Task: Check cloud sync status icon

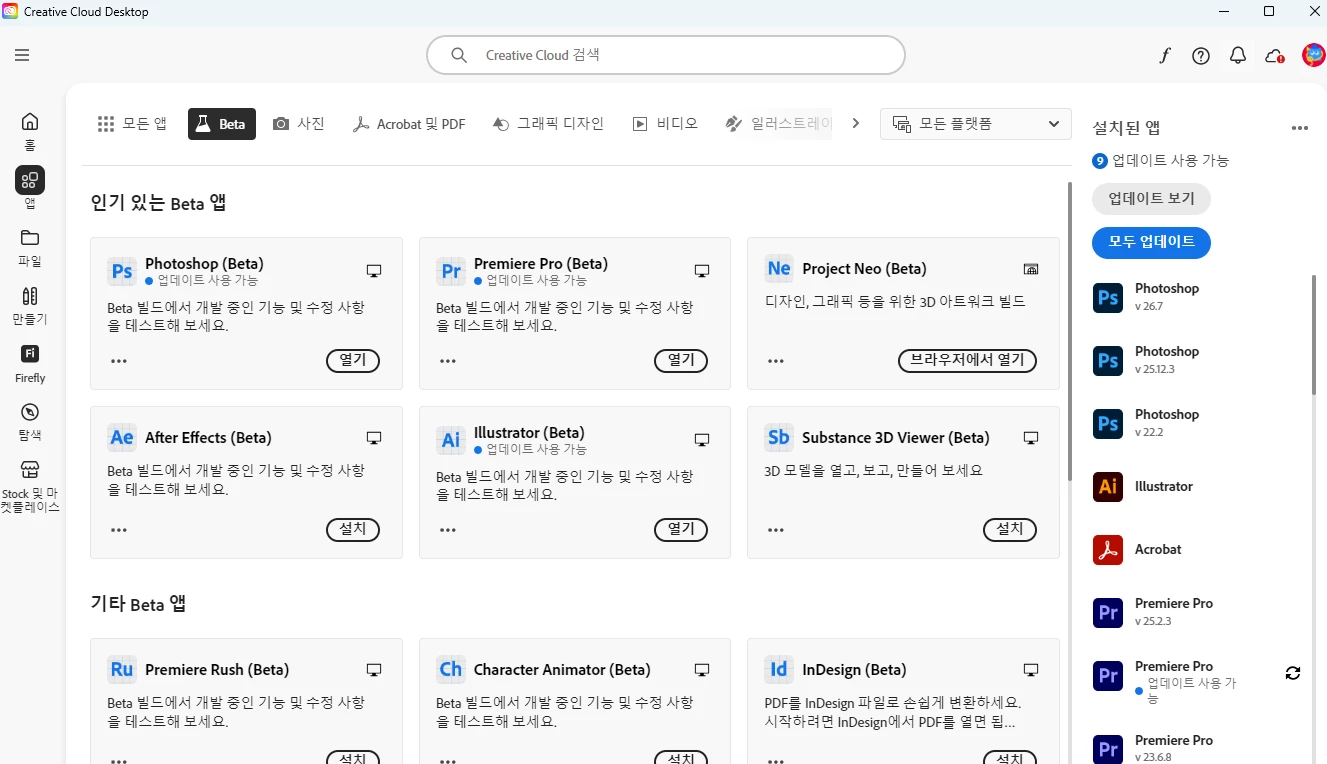Action: pyautogui.click(x=1275, y=56)
